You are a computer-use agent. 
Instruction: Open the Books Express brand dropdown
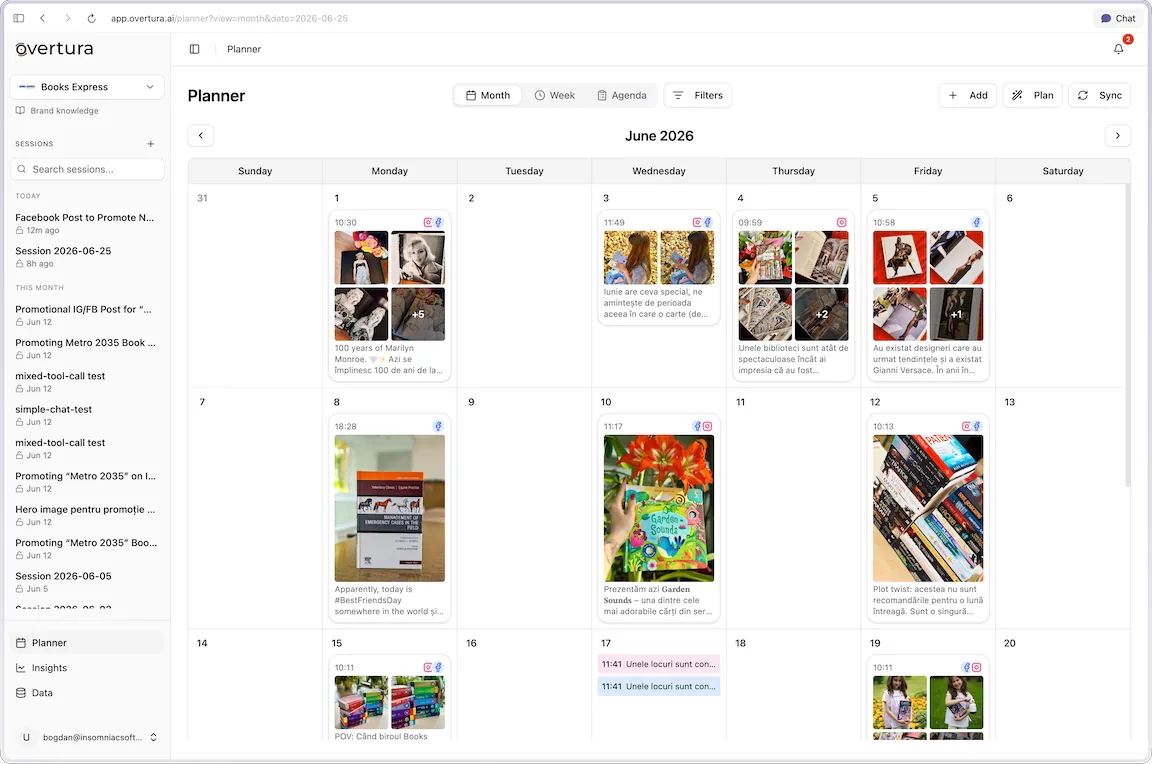click(87, 87)
